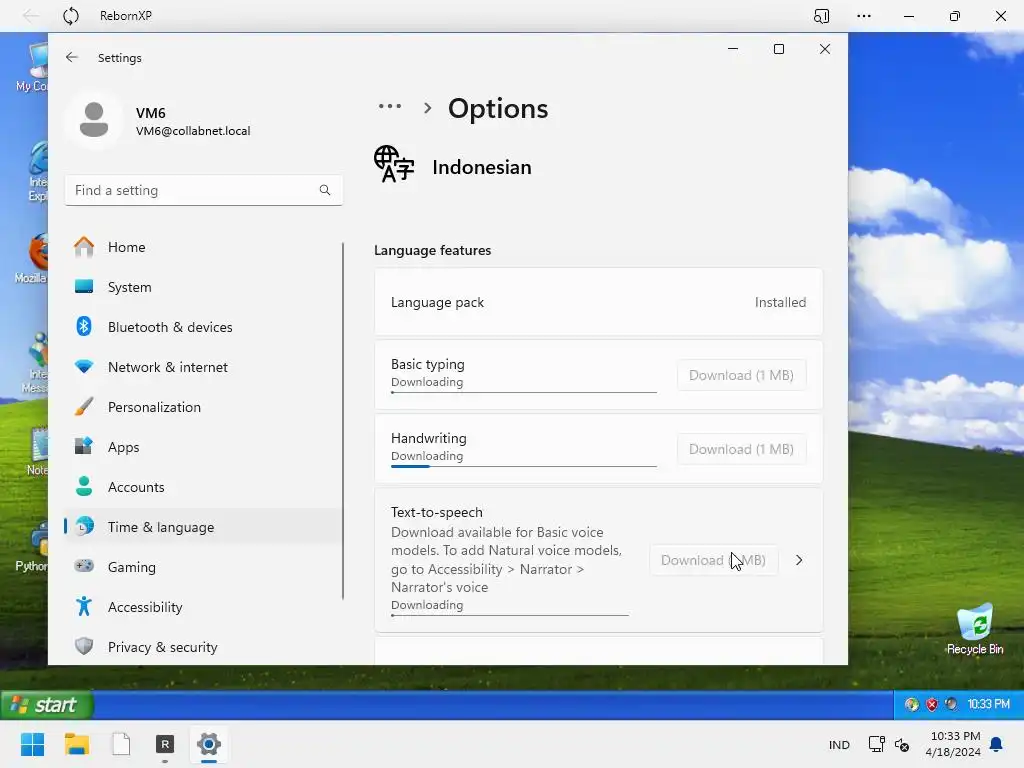Select Network & internet category
Viewport: 1024px width, 768px height.
click(x=202, y=367)
